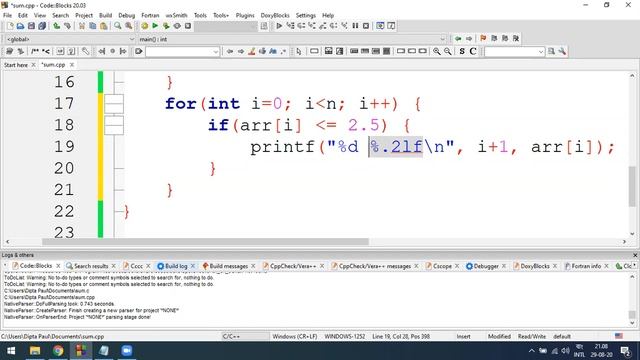640x360 pixels.
Task: Click the Build gear icon
Action: pyautogui.click(x=144, y=26)
